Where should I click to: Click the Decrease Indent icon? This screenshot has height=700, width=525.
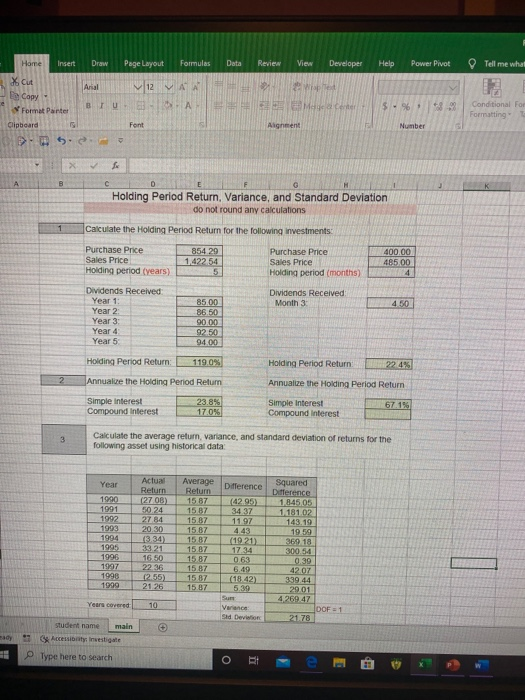[265, 106]
